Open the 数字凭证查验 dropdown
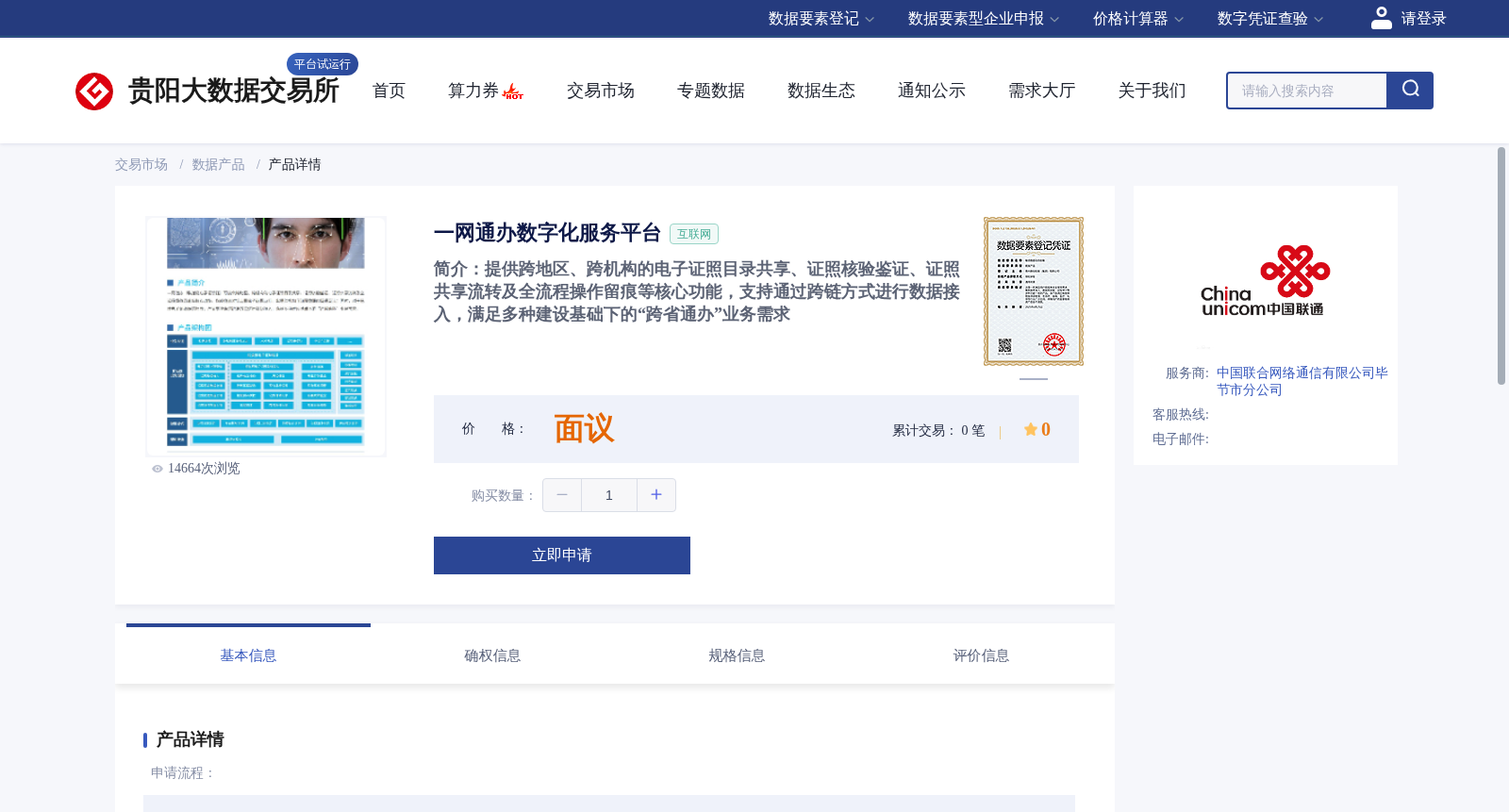The height and width of the screenshot is (812, 1509). (x=1270, y=19)
